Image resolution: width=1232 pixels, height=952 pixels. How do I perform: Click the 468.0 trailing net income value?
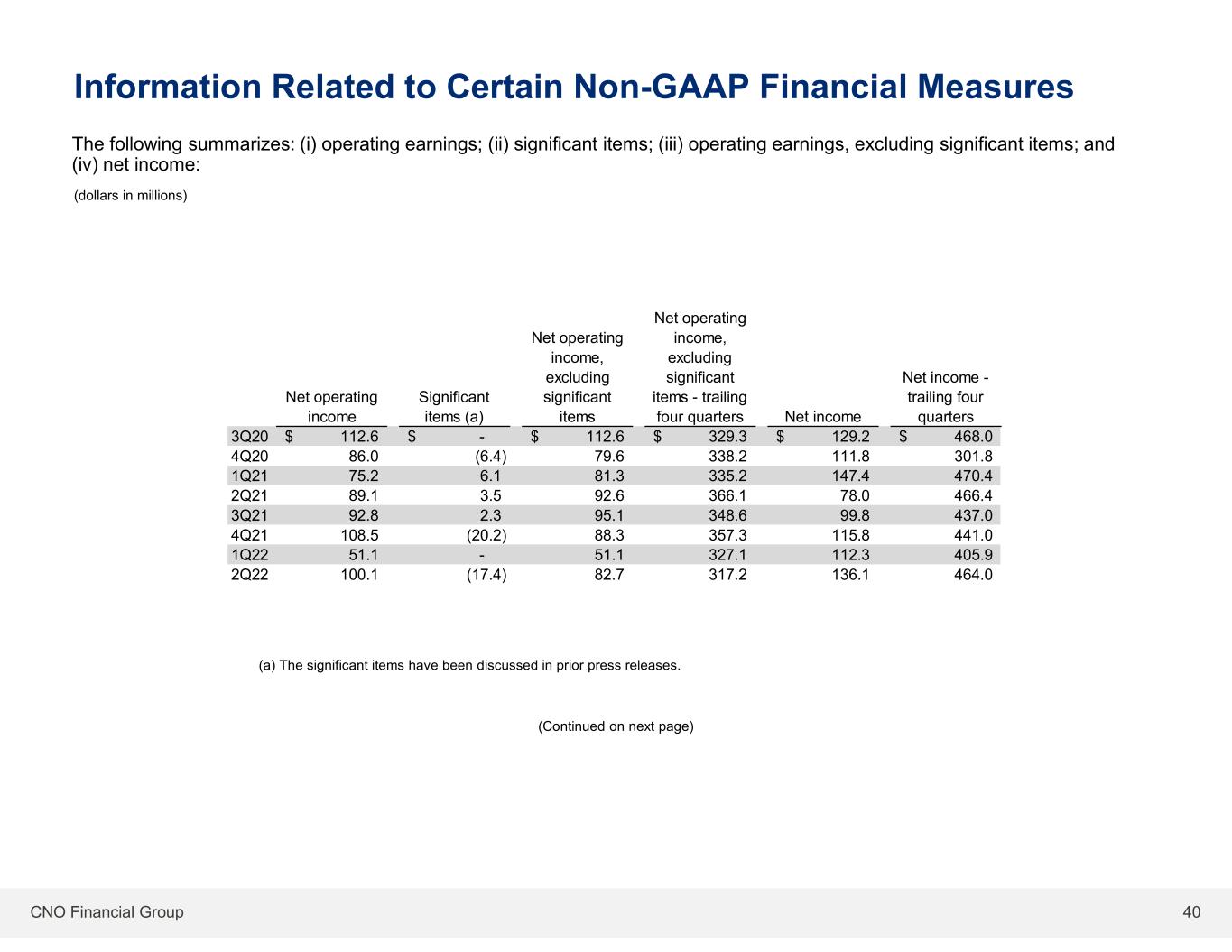pos(973,437)
